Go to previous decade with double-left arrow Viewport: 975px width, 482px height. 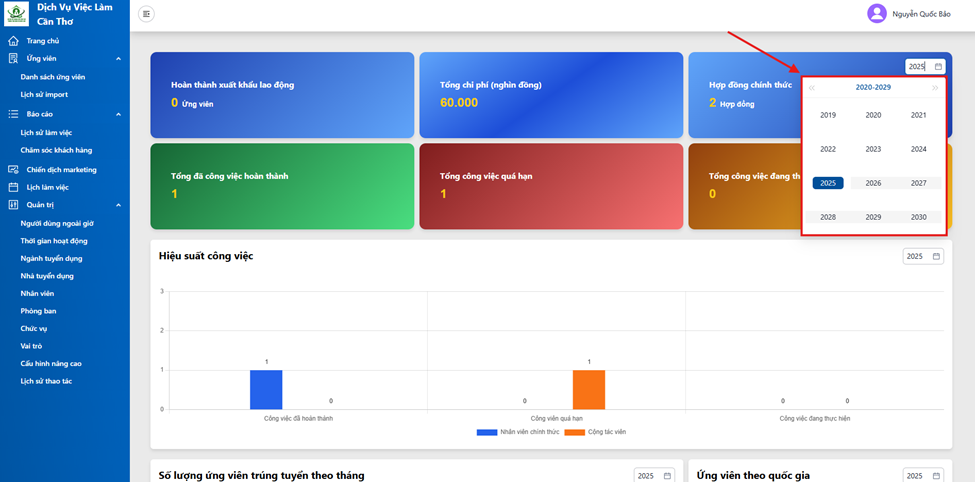(x=812, y=88)
